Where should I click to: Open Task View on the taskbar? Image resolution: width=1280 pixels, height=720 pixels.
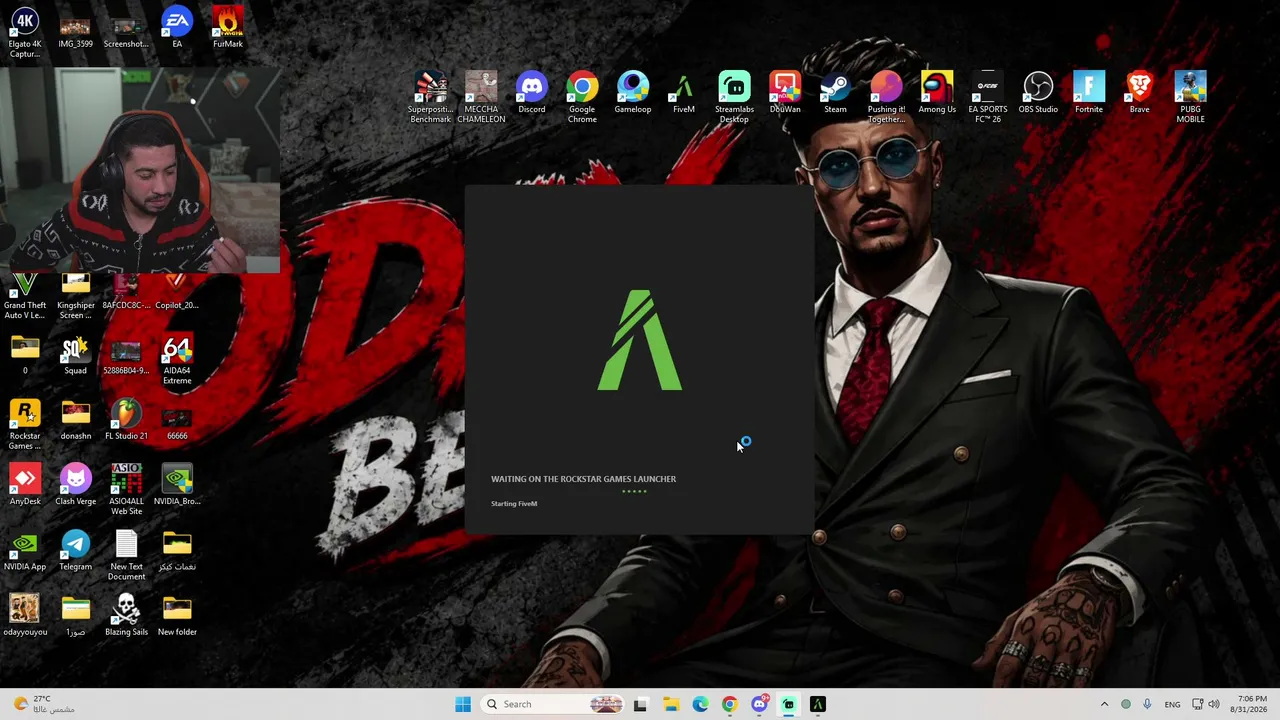click(640, 704)
